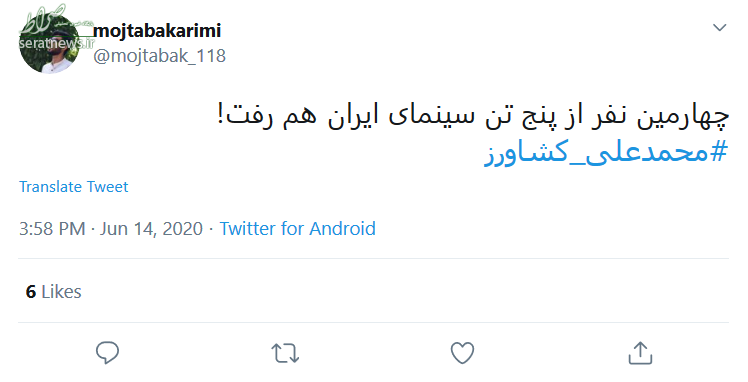Screen dimensions: 748x382
Task: Click the Twitter for Android source link
Action: [x=297, y=228]
